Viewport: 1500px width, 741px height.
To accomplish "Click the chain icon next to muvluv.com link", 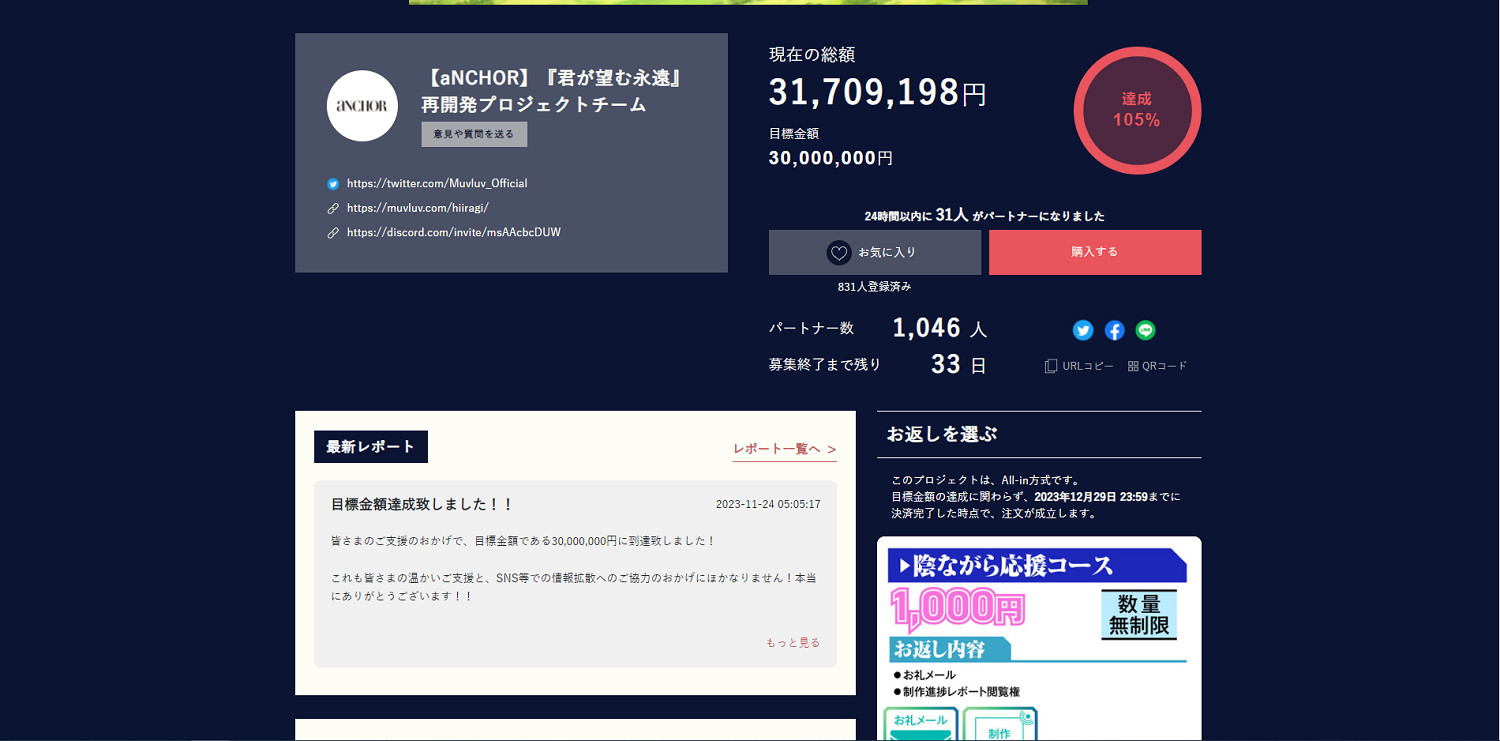I will coord(333,208).
